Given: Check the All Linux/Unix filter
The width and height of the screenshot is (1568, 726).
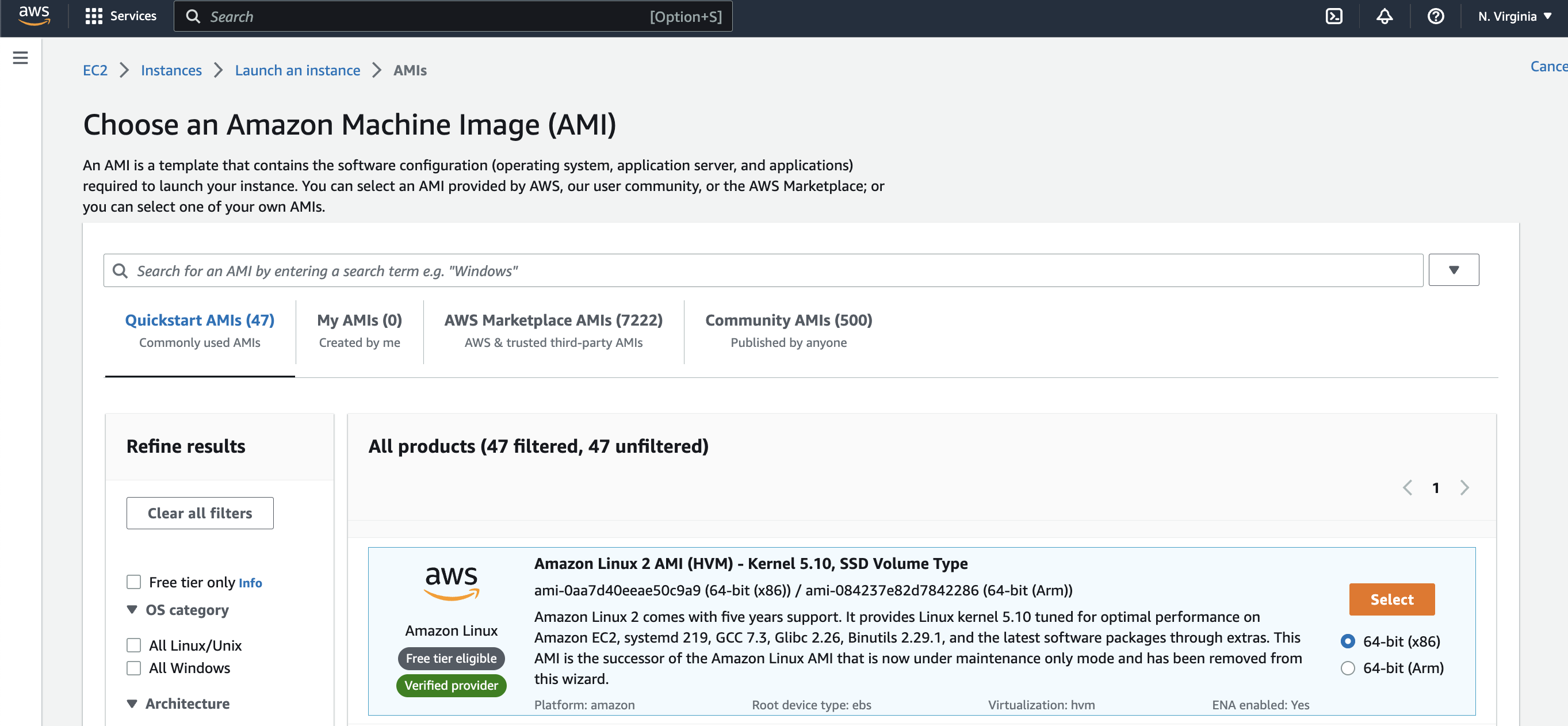Looking at the screenshot, I should coord(133,644).
